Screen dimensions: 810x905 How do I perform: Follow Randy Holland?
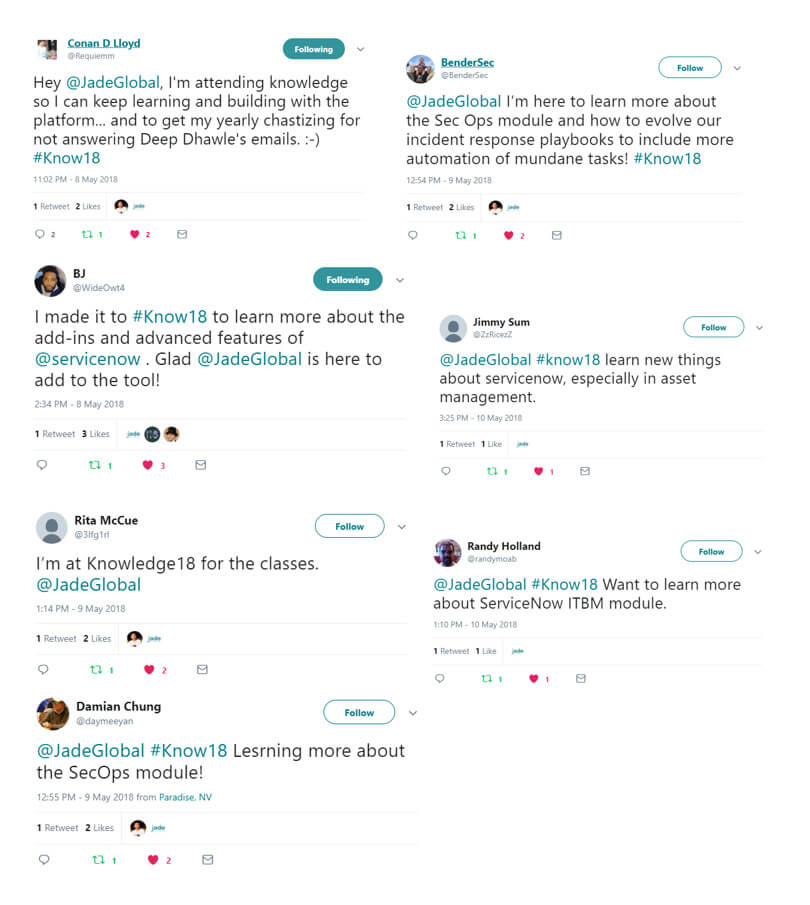coord(711,551)
